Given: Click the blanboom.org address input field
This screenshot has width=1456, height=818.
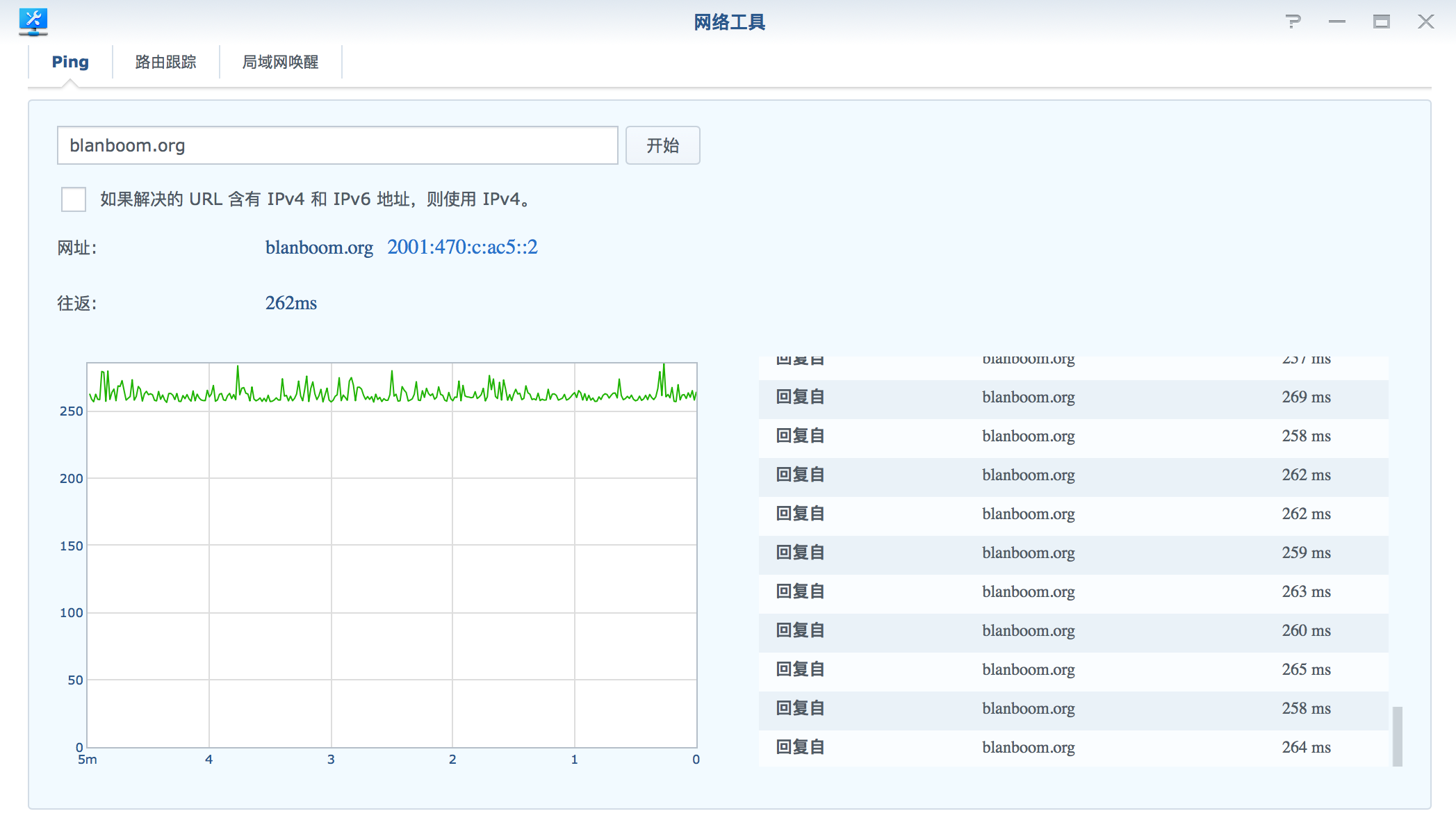Looking at the screenshot, I should 337,145.
